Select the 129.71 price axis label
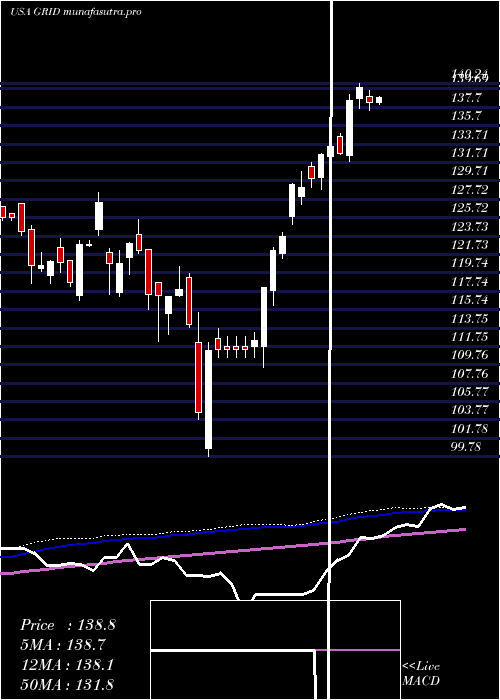This screenshot has height=700, width=500. pyautogui.click(x=469, y=171)
